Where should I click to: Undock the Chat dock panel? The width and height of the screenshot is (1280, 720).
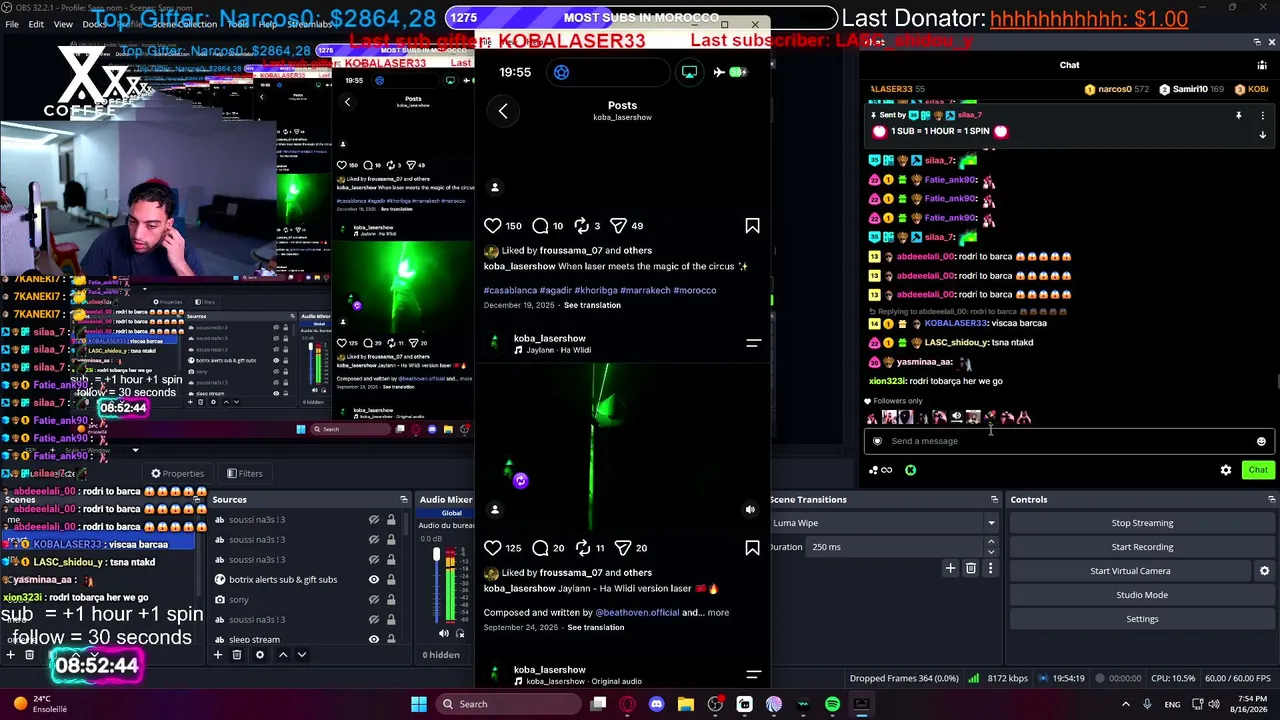click(1257, 42)
